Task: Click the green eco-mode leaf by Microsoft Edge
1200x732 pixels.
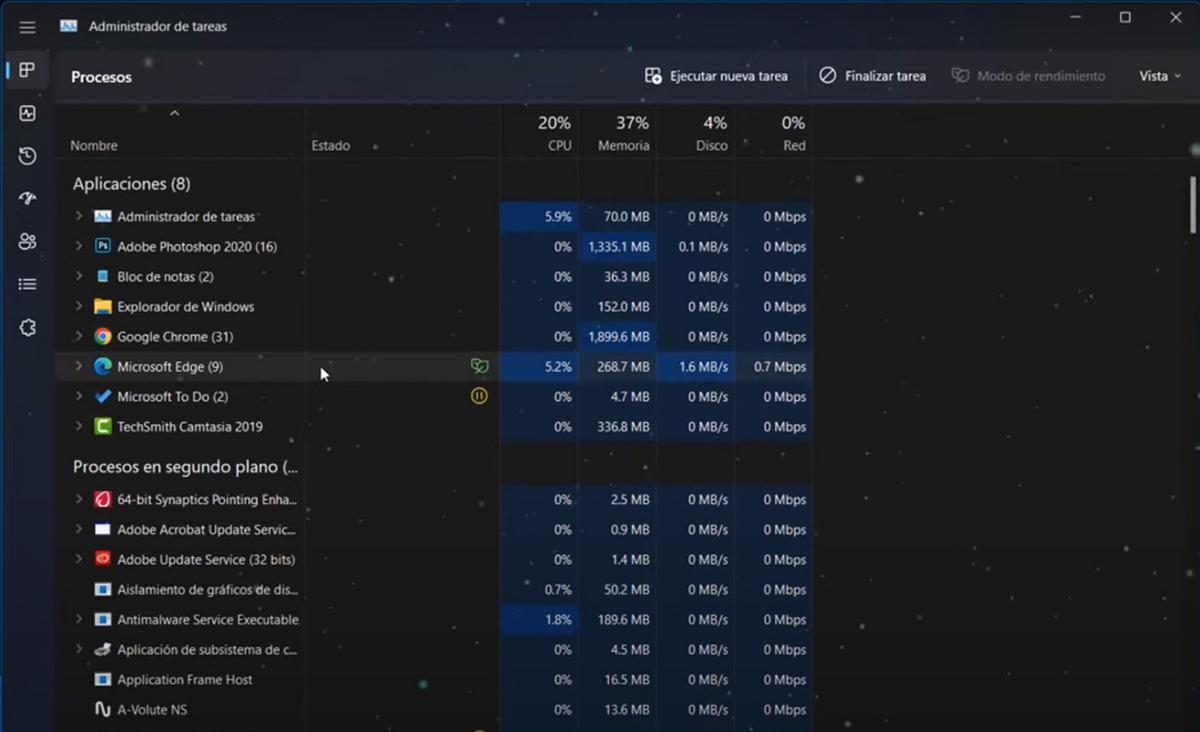Action: [480, 366]
